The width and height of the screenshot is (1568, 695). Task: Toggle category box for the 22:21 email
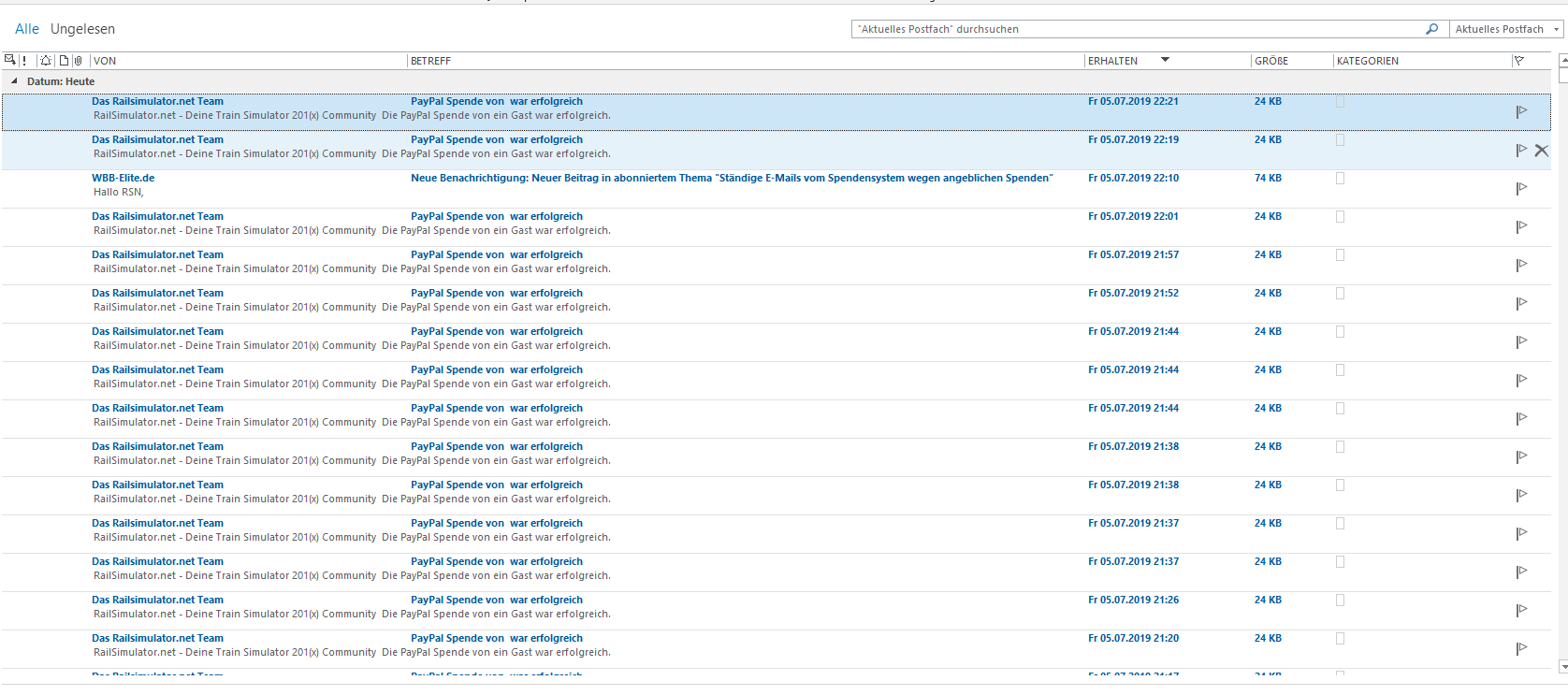click(1340, 102)
